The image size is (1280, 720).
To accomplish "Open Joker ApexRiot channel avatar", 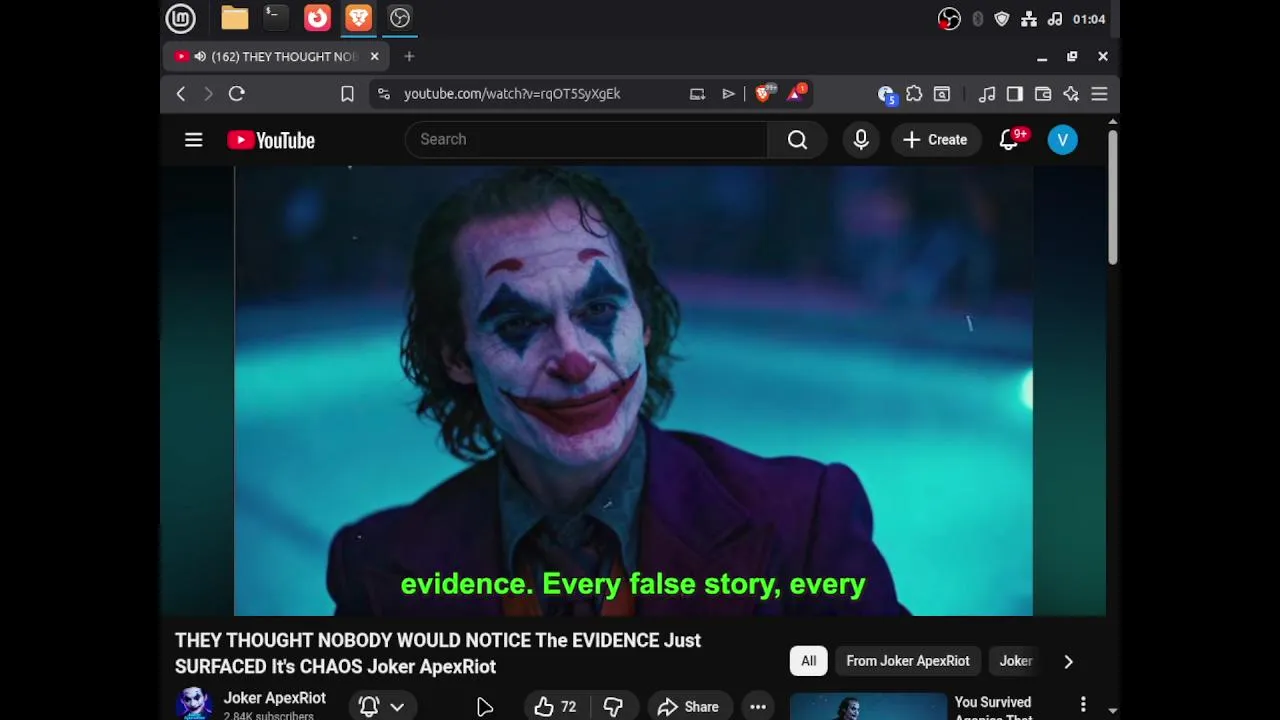I will pyautogui.click(x=194, y=704).
